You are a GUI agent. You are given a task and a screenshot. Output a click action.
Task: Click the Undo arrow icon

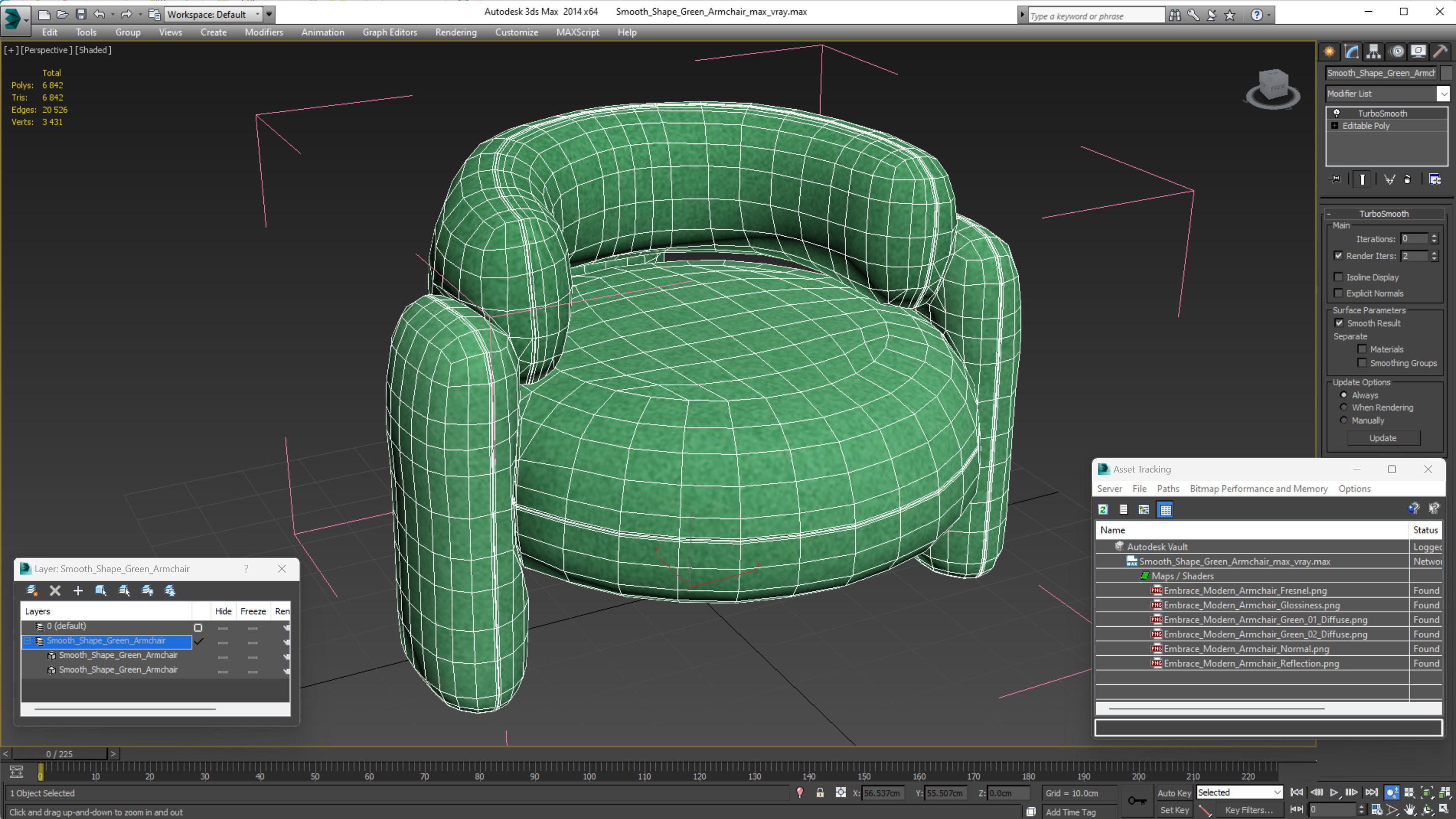coord(100,14)
